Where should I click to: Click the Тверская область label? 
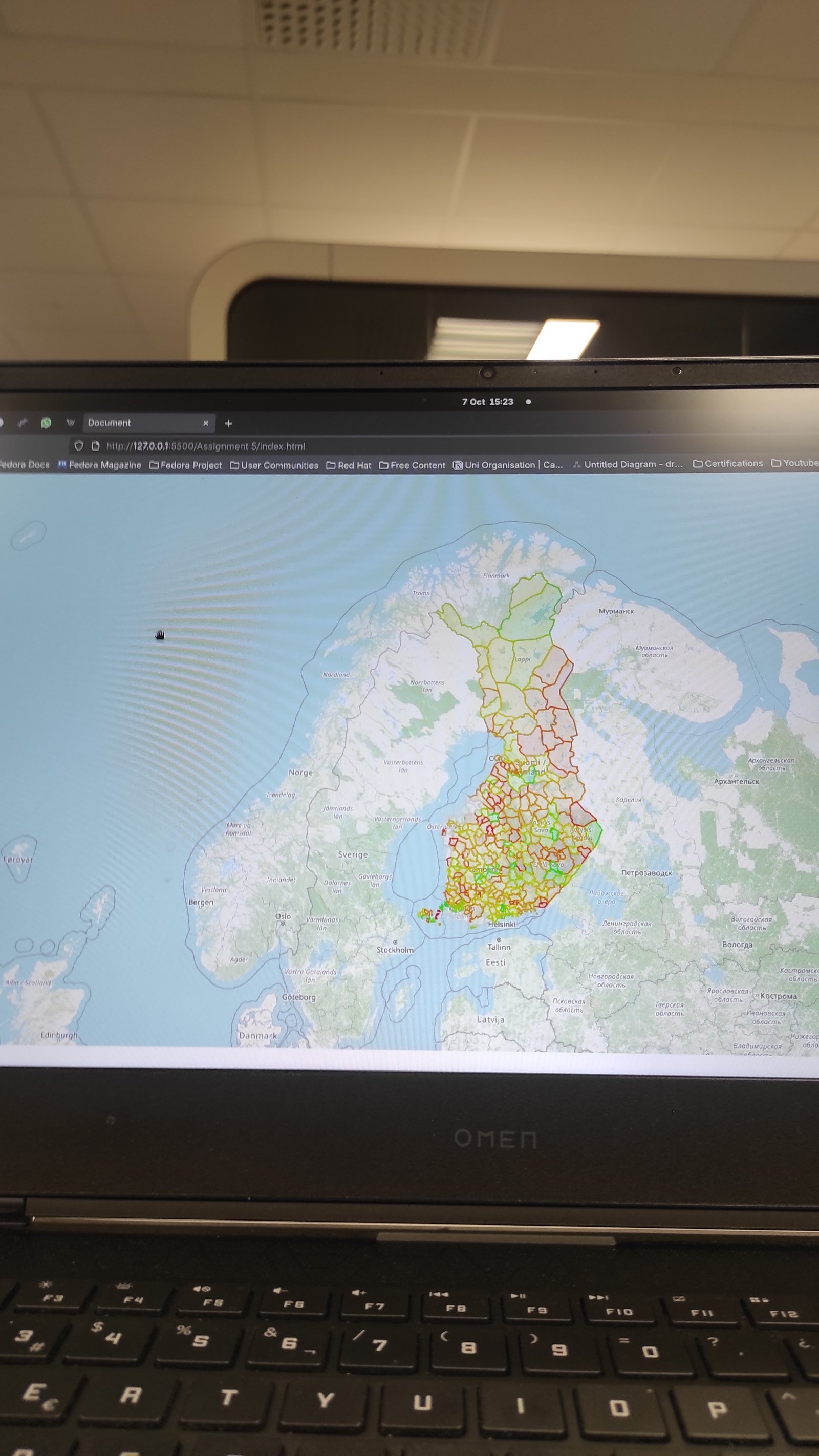[x=669, y=1009]
